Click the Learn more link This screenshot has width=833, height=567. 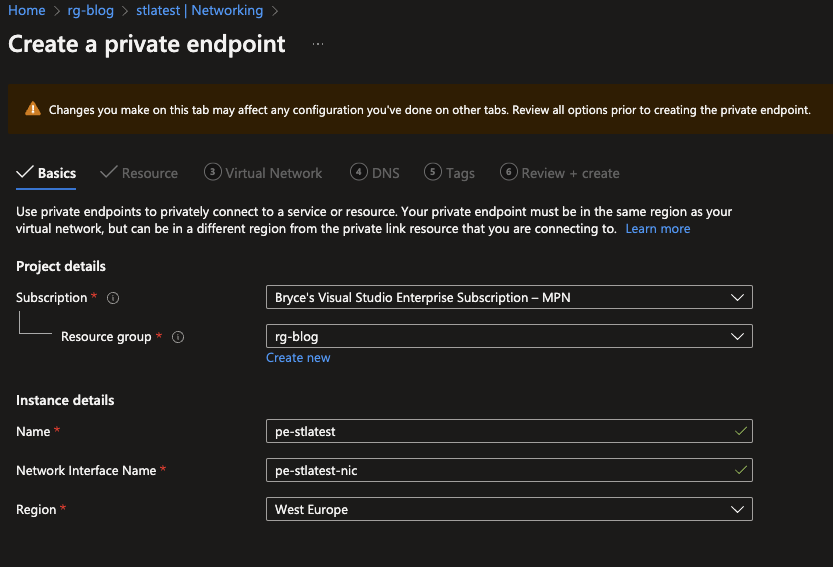pyautogui.click(x=657, y=229)
